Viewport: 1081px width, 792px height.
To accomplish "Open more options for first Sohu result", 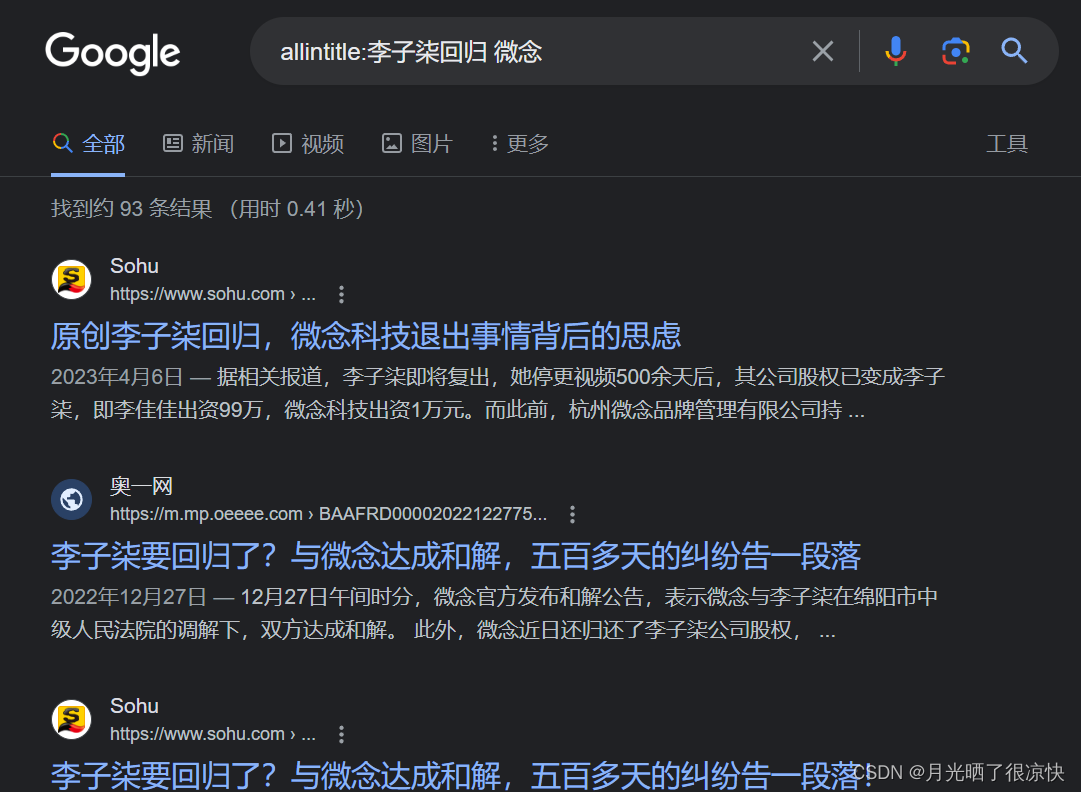I will point(341,294).
